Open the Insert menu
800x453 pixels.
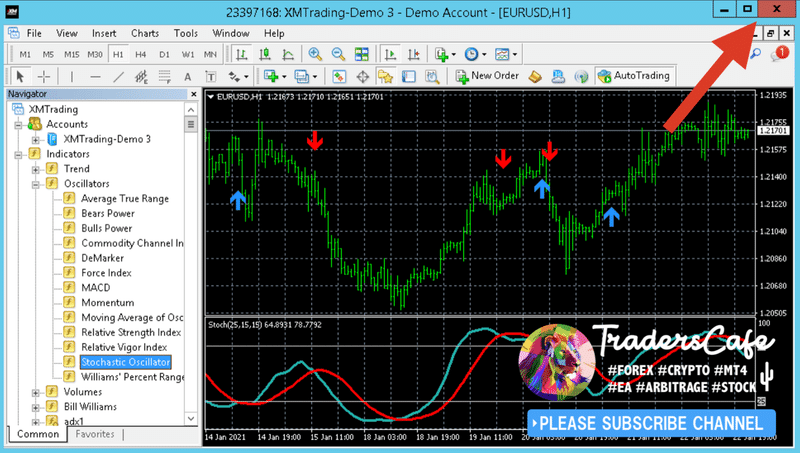click(104, 34)
